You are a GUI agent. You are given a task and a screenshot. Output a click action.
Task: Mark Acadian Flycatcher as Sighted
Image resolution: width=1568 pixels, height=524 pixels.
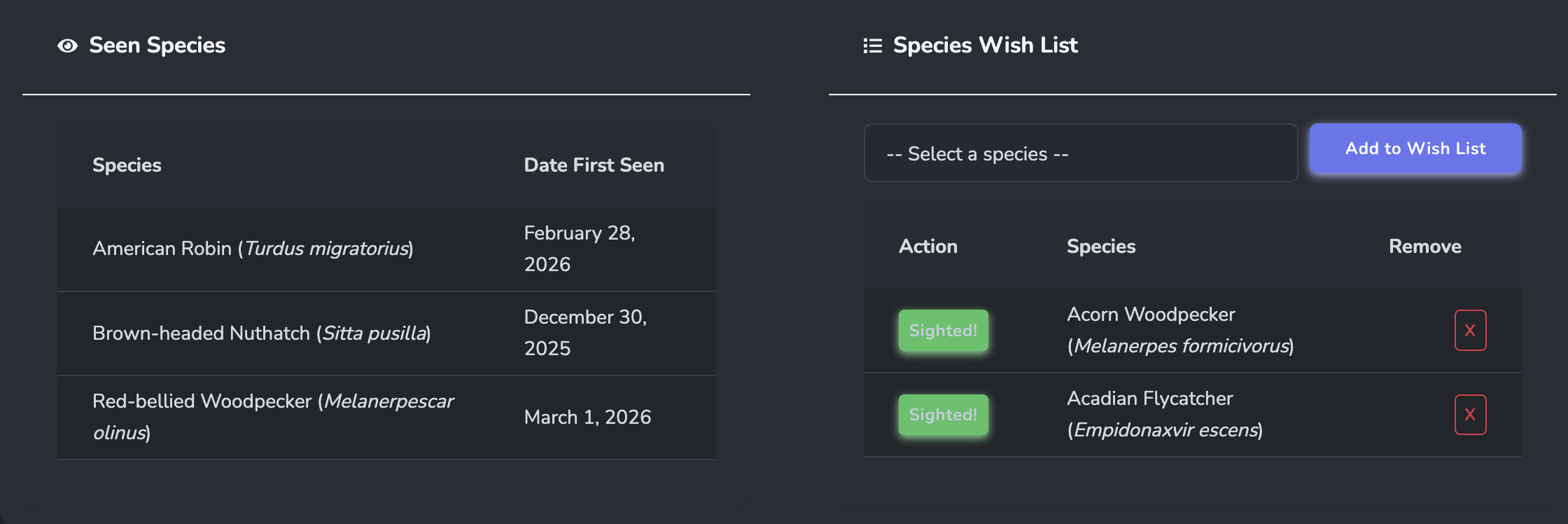coord(943,415)
